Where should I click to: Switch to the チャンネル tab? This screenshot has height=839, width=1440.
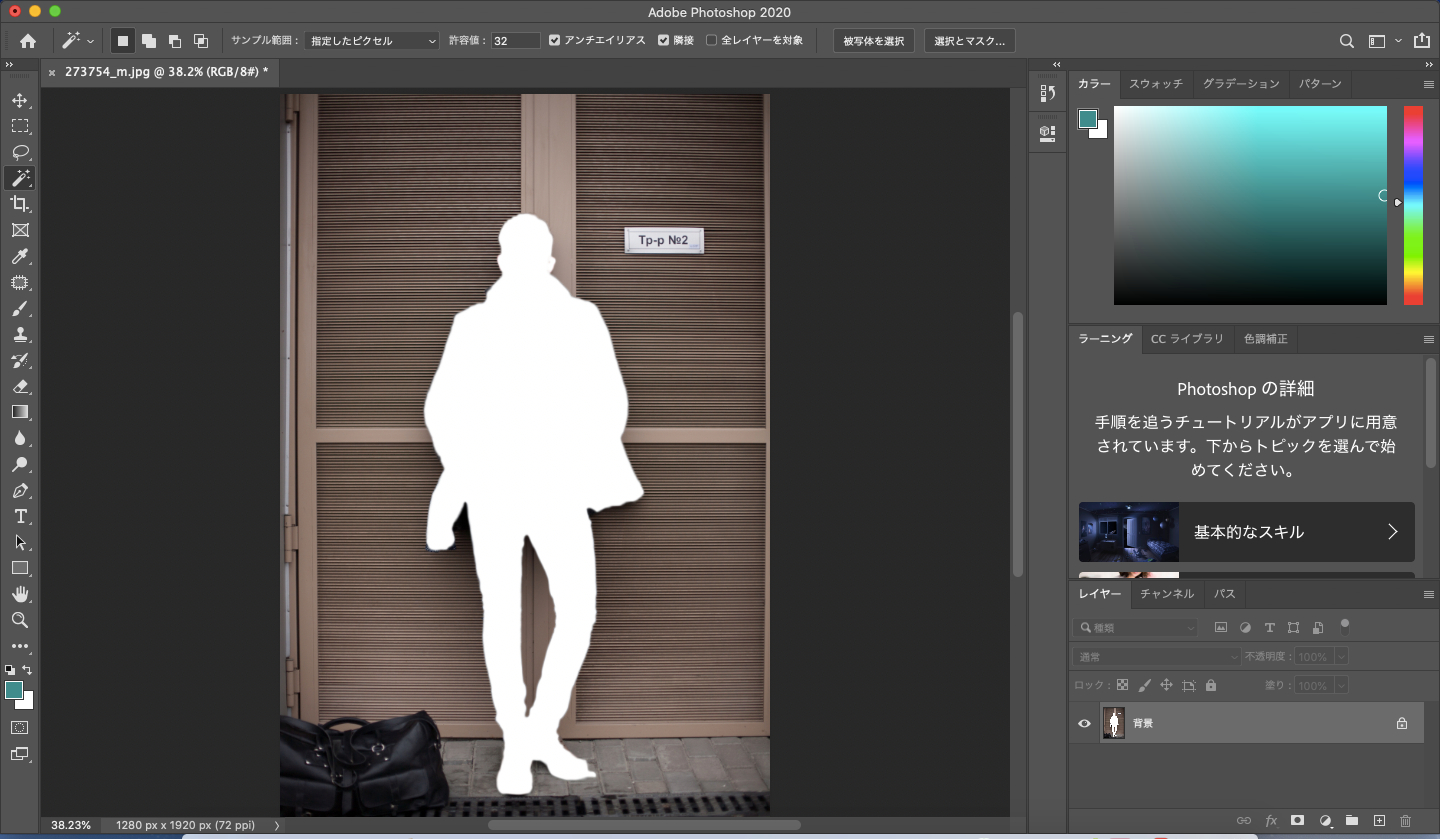tap(1167, 594)
